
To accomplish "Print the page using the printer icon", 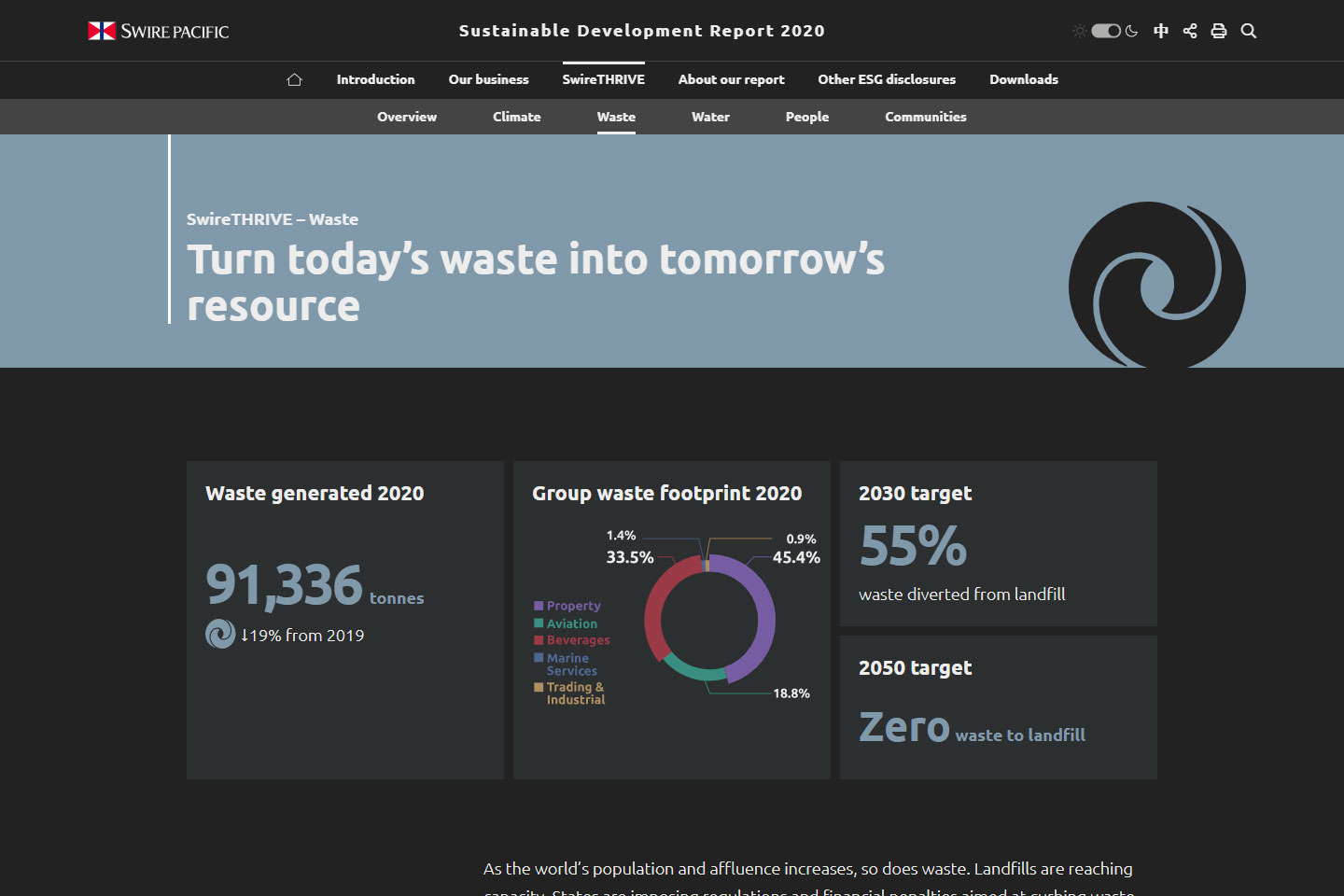I will pos(1219,31).
